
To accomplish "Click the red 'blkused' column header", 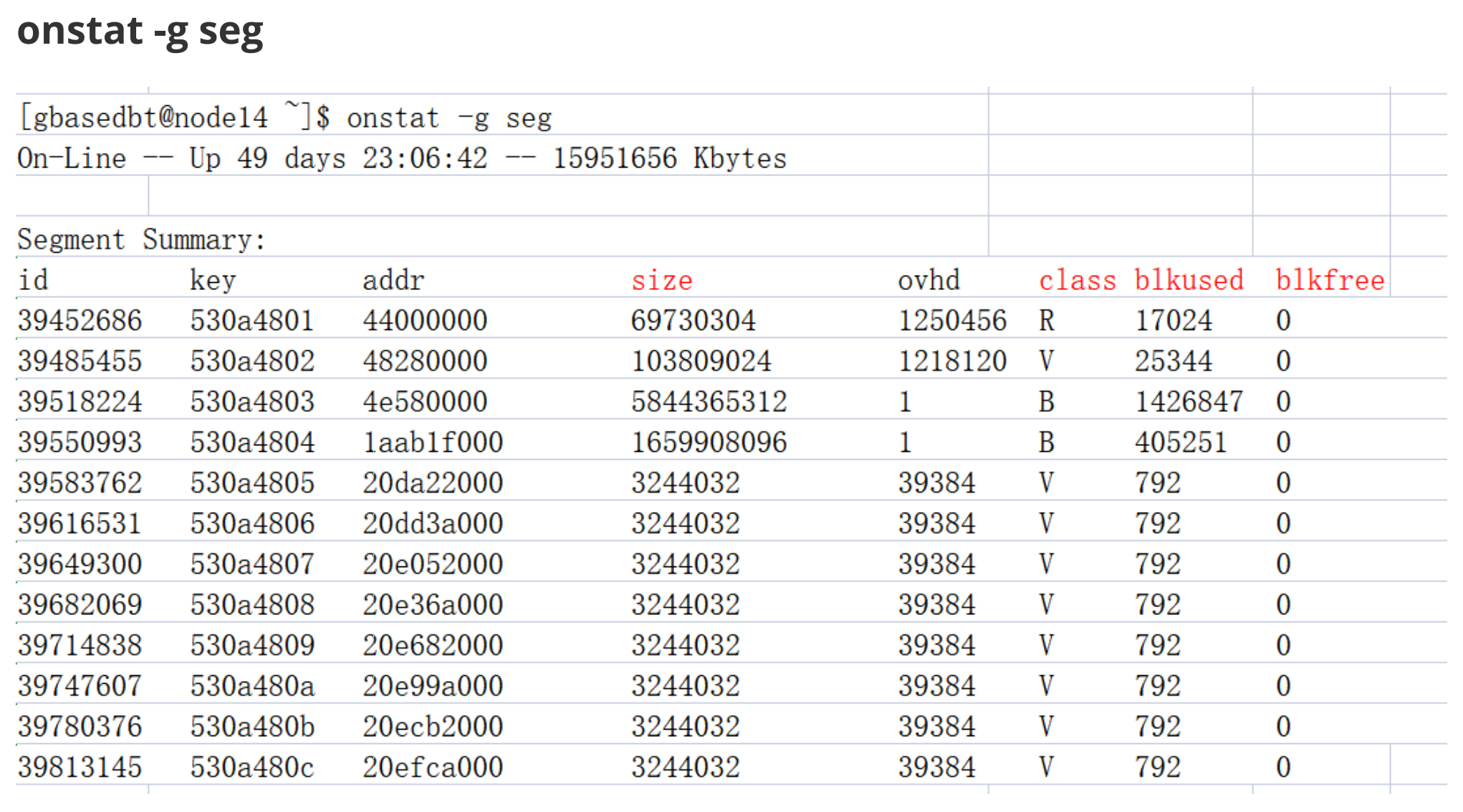I will point(1189,280).
